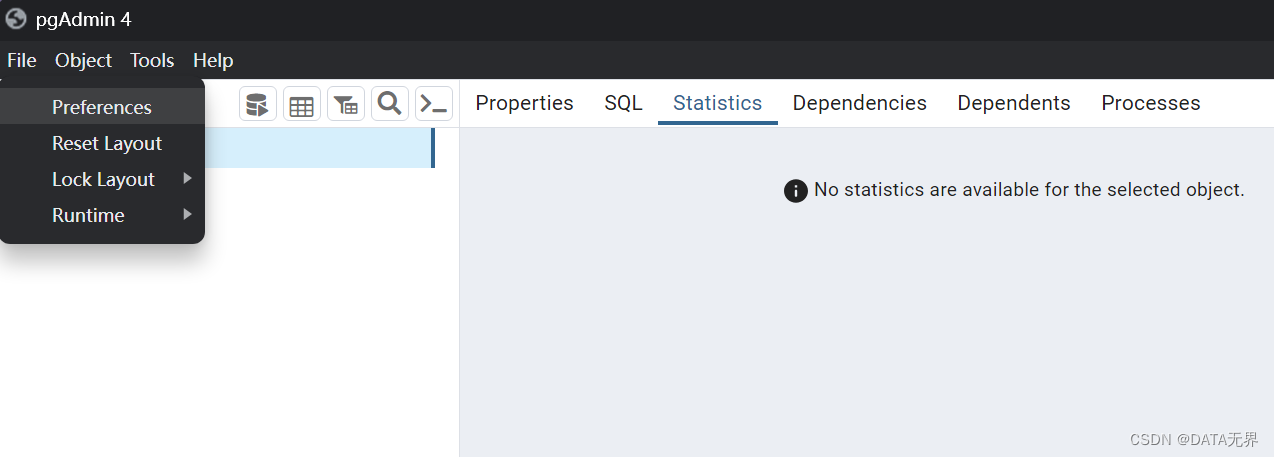Expand the Lock Layout submenu
1274x457 pixels.
pos(104,179)
